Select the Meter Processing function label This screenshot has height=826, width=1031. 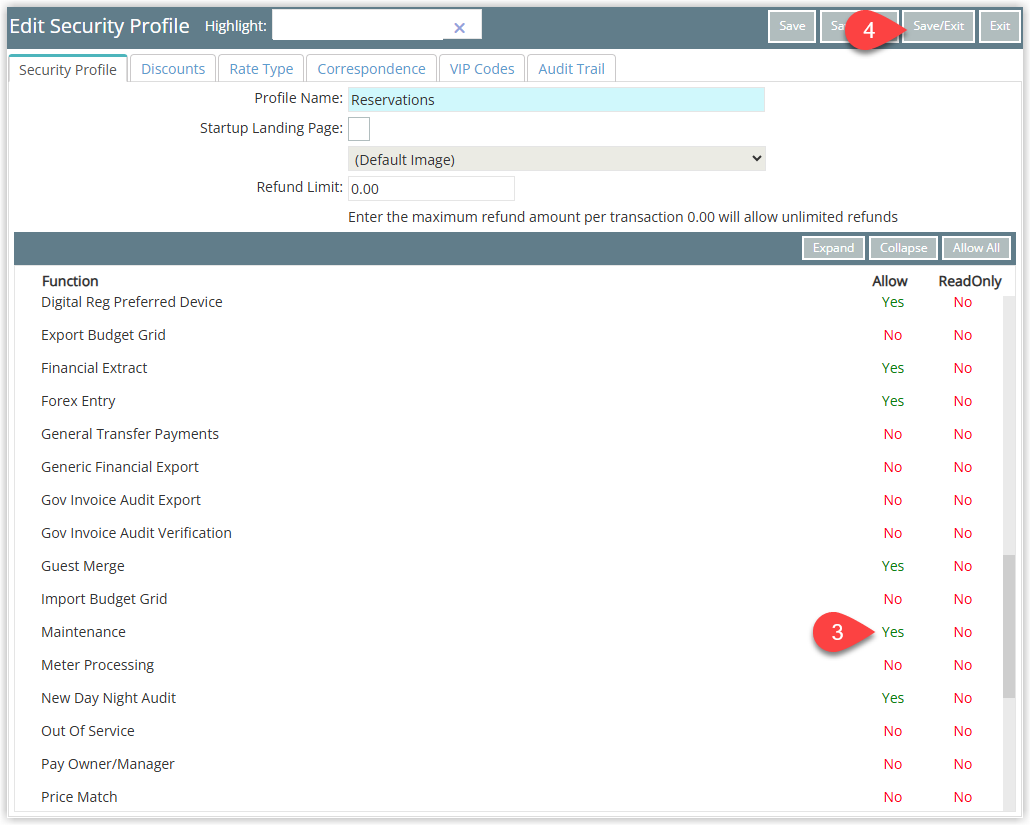(x=97, y=665)
